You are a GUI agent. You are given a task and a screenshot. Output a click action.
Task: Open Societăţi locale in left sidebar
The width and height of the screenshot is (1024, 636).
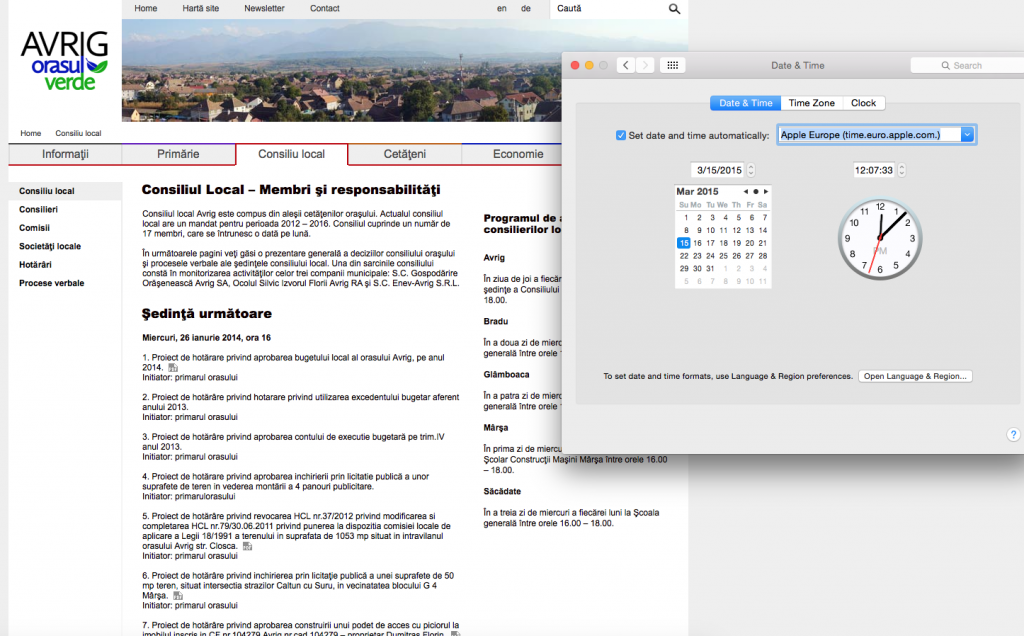coord(50,246)
